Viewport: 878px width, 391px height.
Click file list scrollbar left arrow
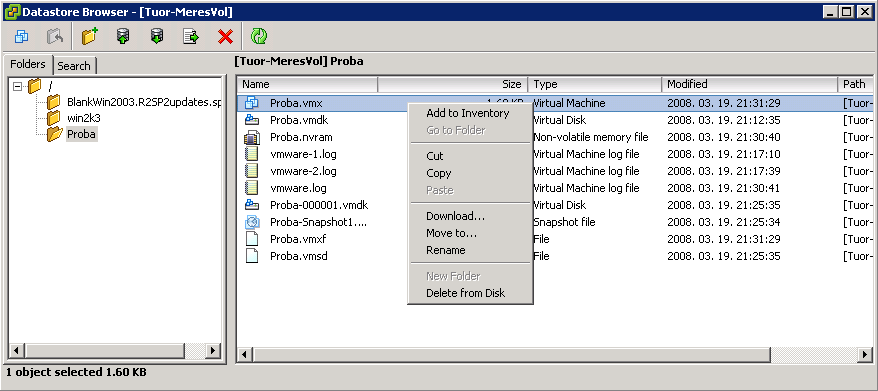[244, 354]
